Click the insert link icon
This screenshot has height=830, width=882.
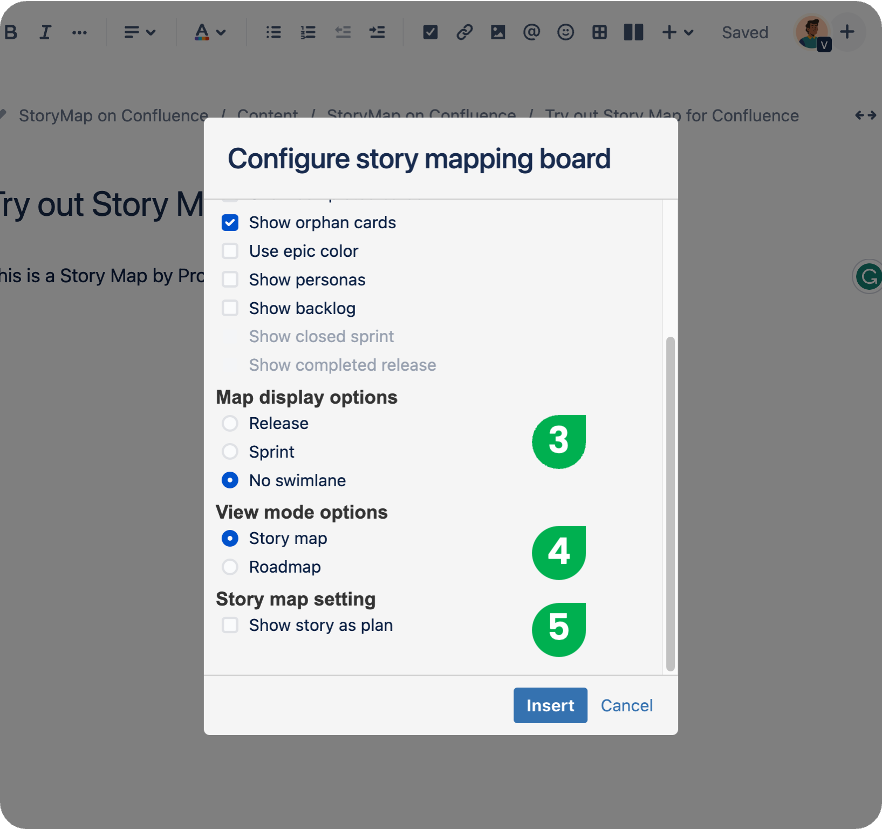(x=464, y=32)
